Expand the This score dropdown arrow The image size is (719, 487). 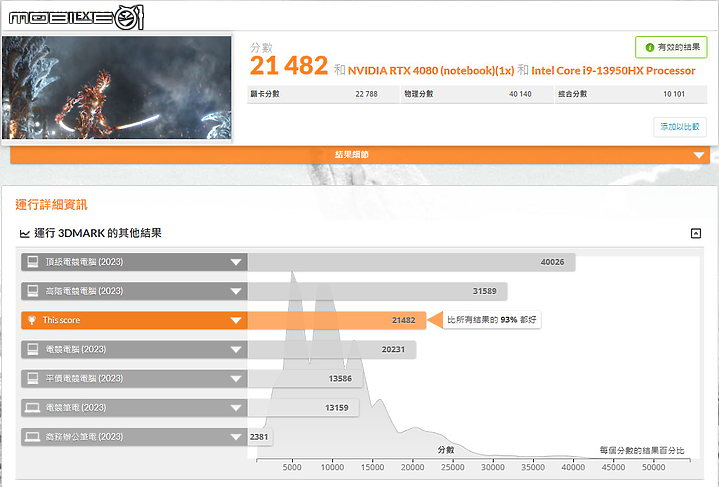pos(236,320)
